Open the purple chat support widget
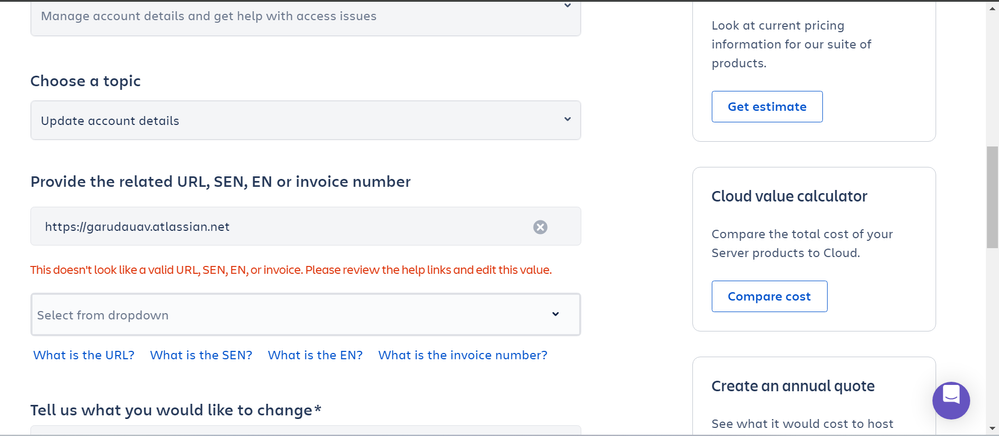999x436 pixels. [951, 400]
